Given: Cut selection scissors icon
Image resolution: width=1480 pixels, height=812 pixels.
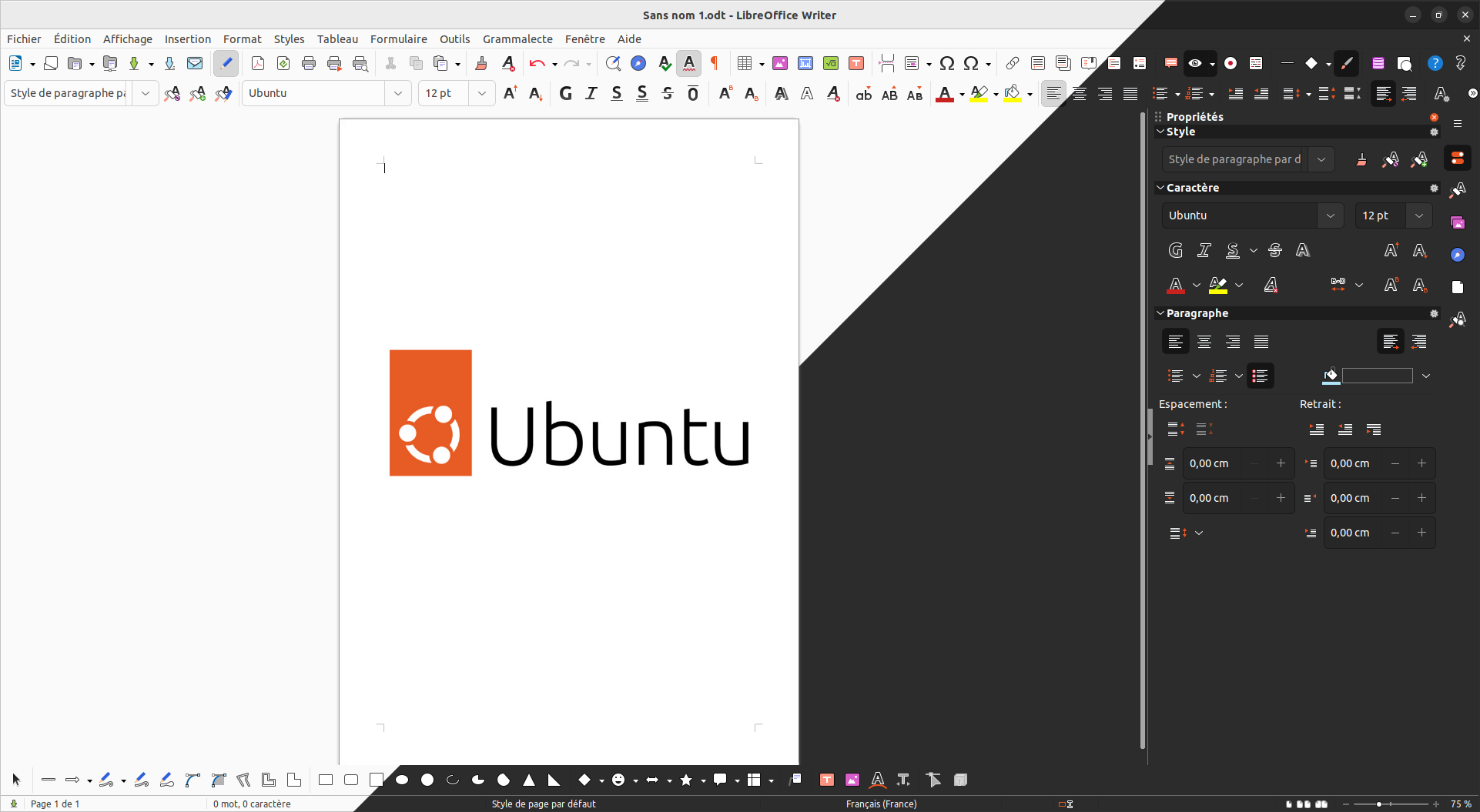Looking at the screenshot, I should (390, 63).
